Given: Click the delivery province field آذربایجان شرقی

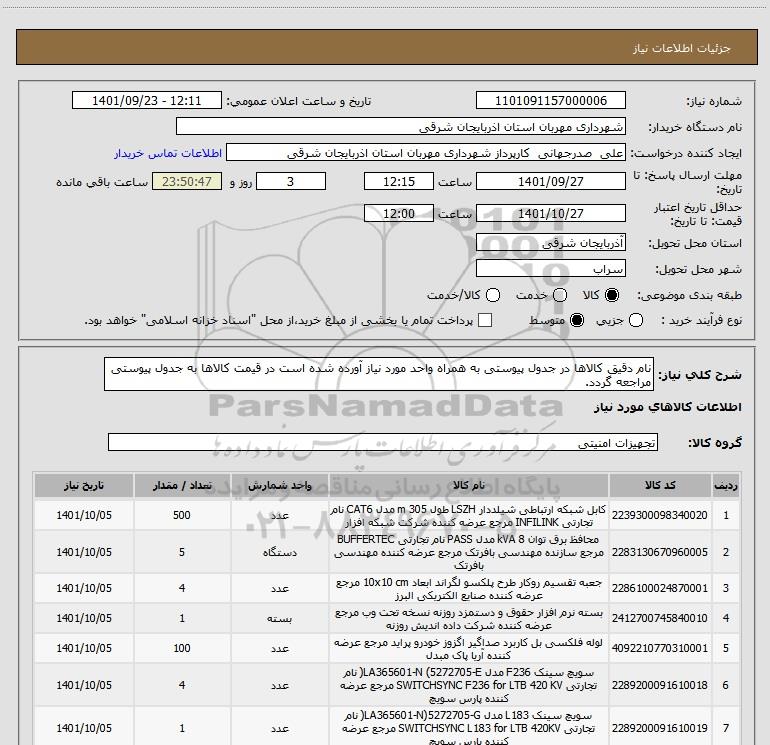Looking at the screenshot, I should (550, 243).
